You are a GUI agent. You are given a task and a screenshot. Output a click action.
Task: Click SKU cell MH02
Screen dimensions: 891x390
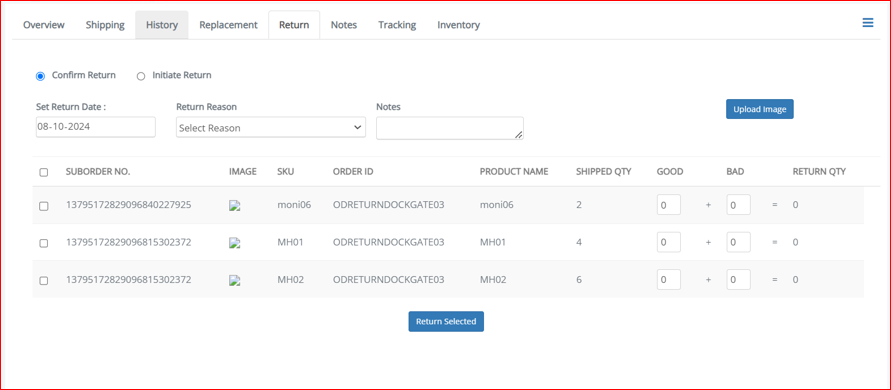[x=290, y=280]
